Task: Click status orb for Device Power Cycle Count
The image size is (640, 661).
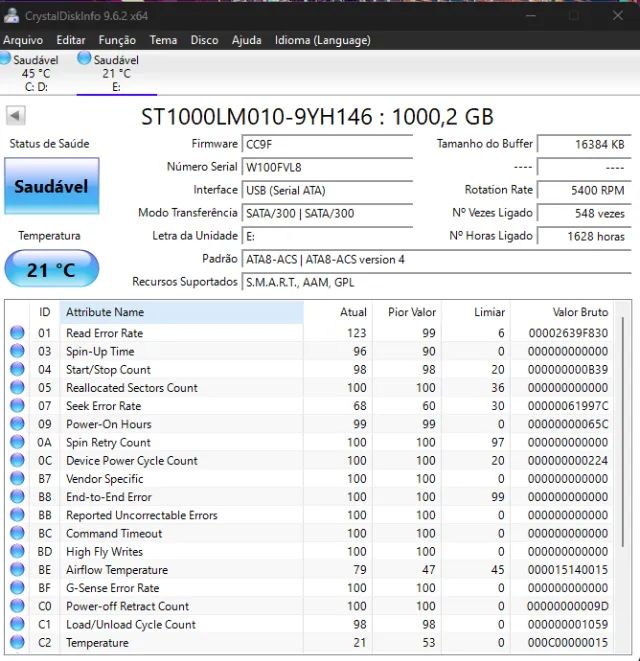Action: pos(17,460)
